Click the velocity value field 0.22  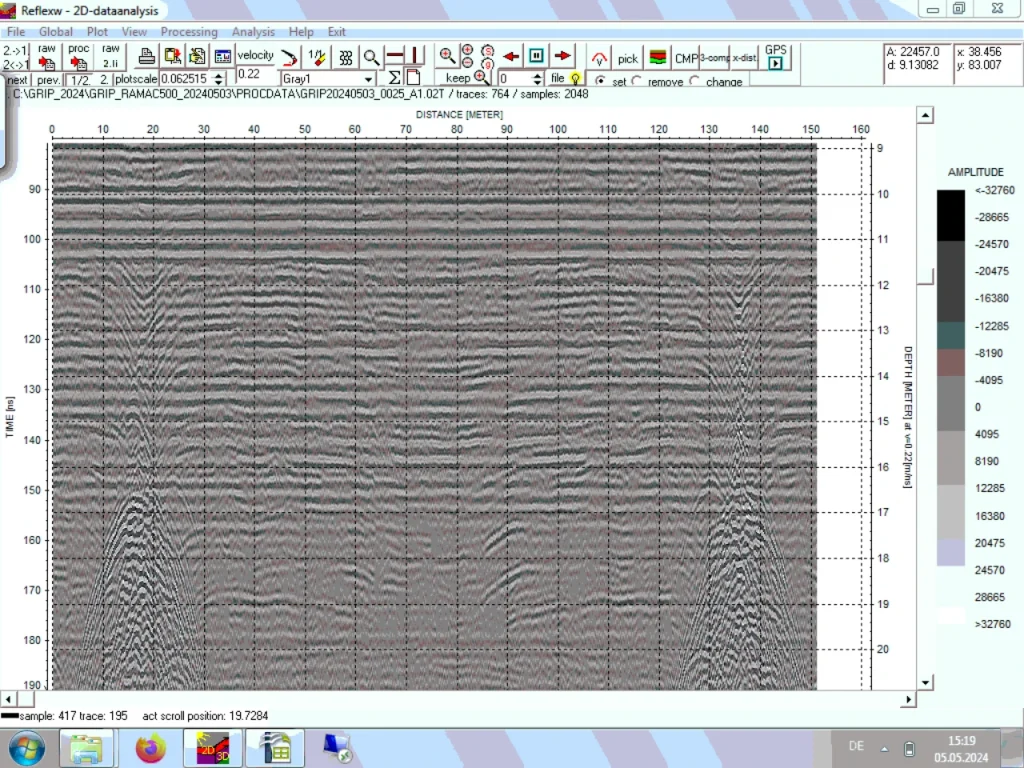(255, 74)
